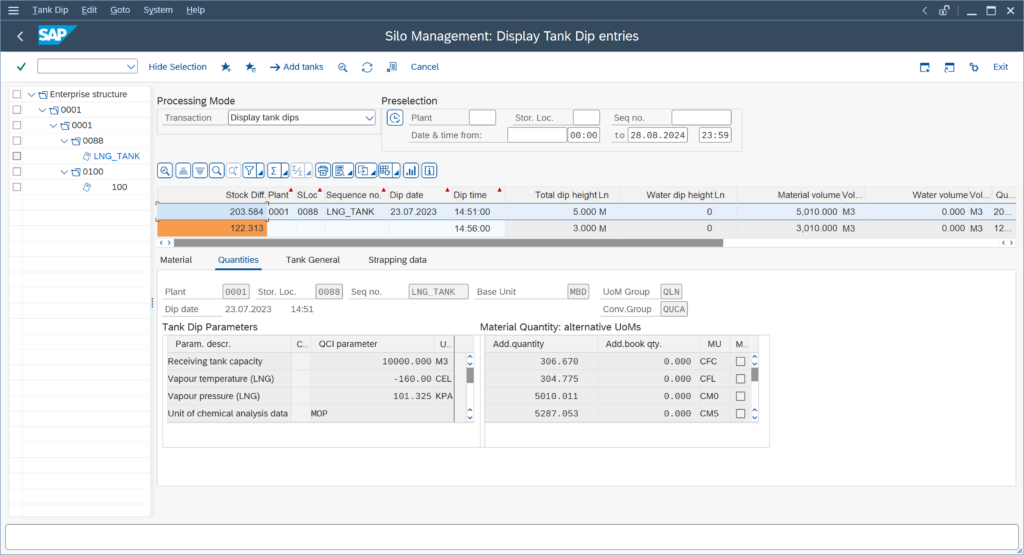Open the Edit menu
Image resolution: width=1024 pixels, height=555 pixels.
pos(89,10)
